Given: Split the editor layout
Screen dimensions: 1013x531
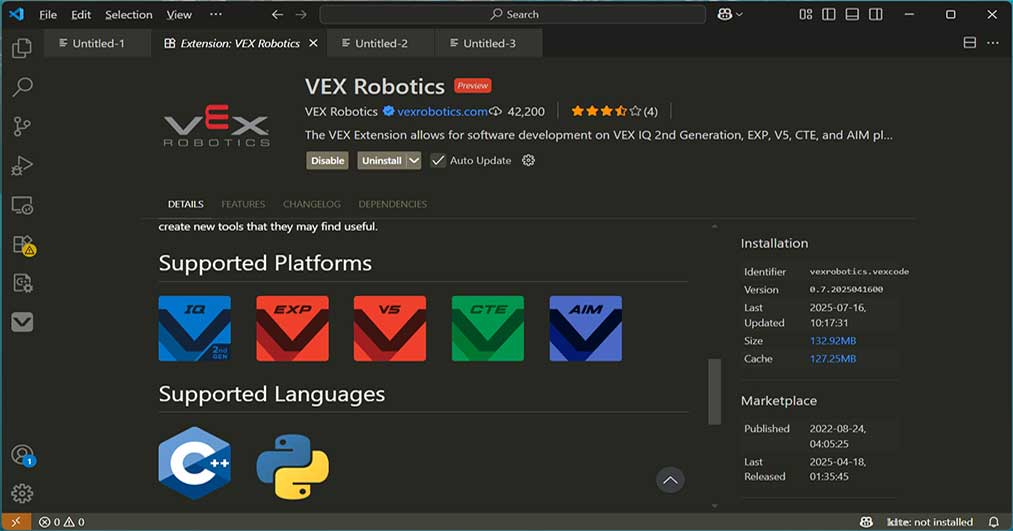Looking at the screenshot, I should click(x=970, y=43).
